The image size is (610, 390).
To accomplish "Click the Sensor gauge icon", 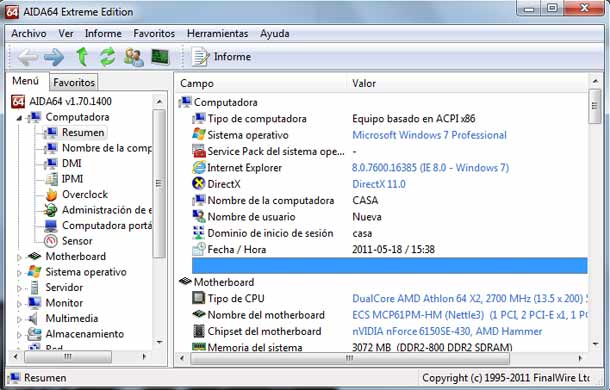I will [x=51, y=241].
